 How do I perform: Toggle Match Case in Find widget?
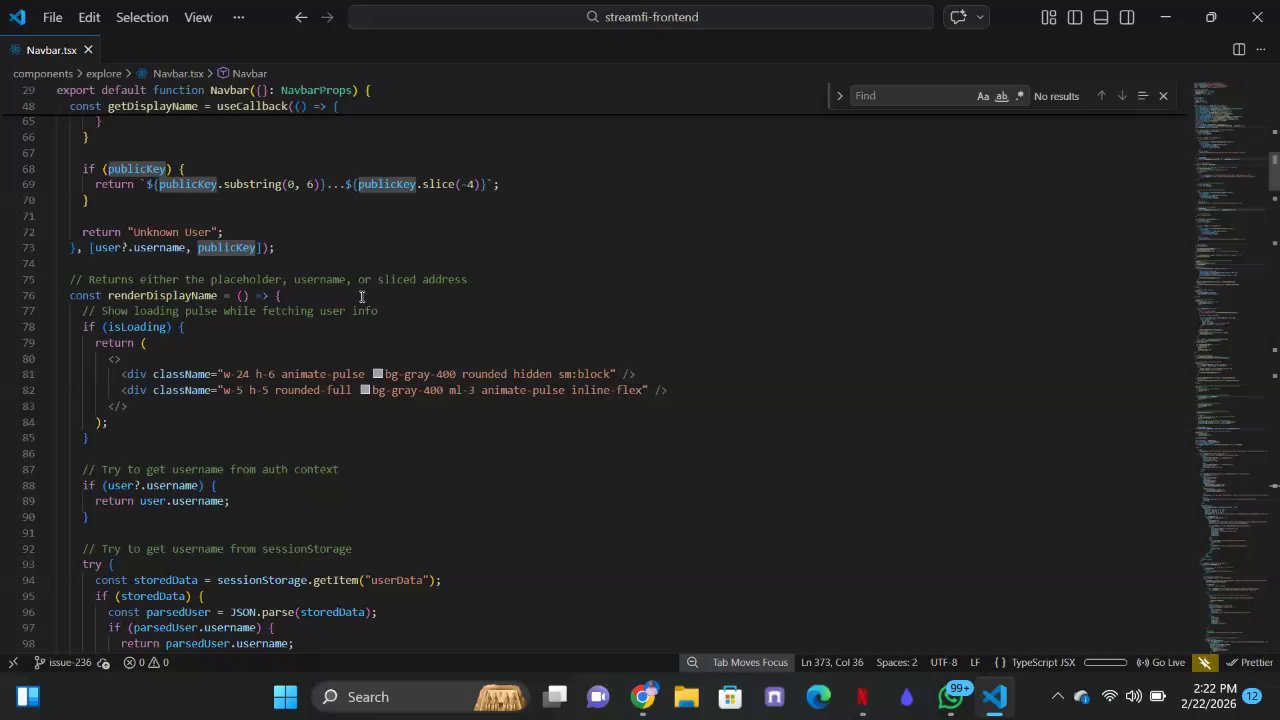(983, 96)
